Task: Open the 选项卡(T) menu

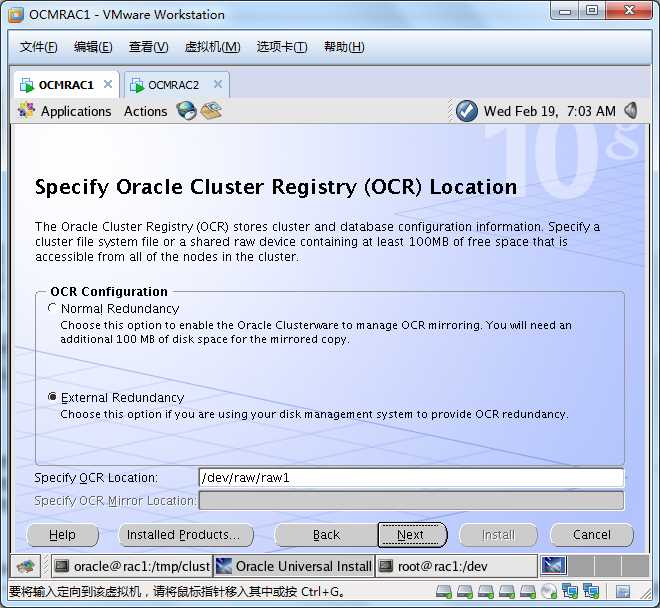Action: point(282,47)
